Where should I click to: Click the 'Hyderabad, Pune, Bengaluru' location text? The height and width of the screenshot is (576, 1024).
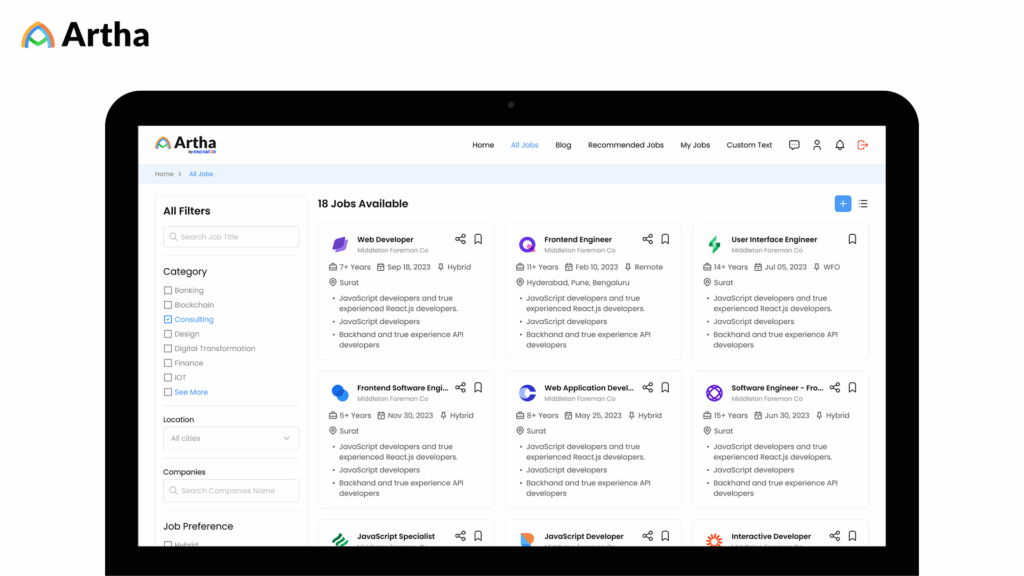pyautogui.click(x=578, y=283)
